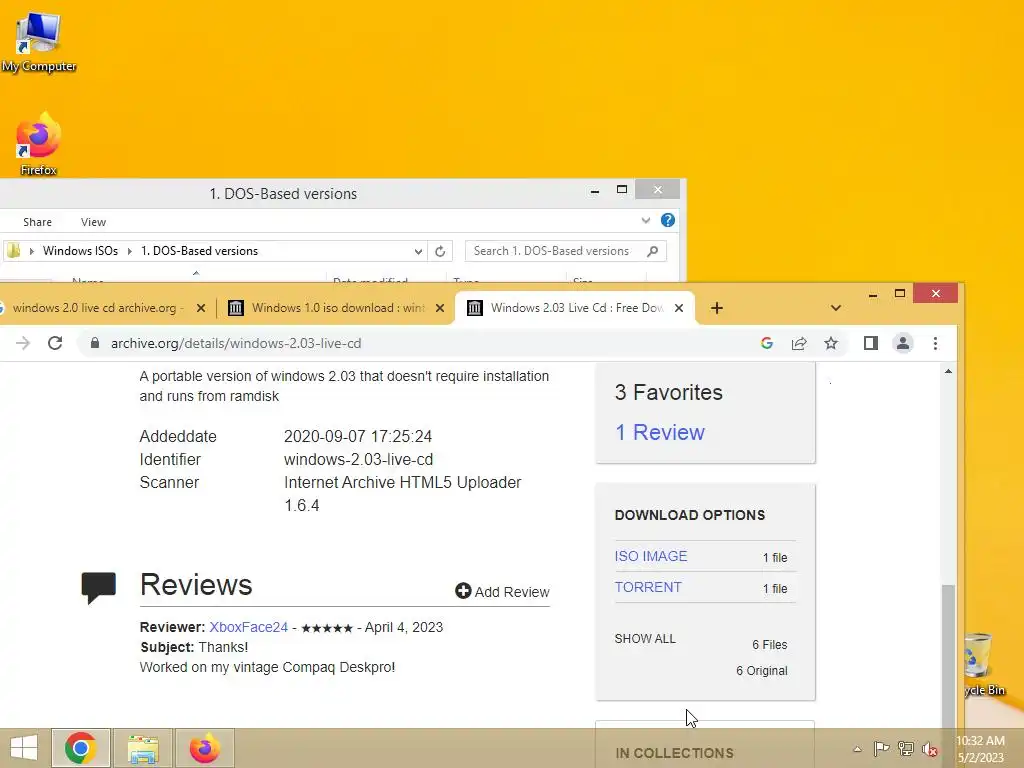Select the Windows 2.03 Live Cd tab

[576, 308]
